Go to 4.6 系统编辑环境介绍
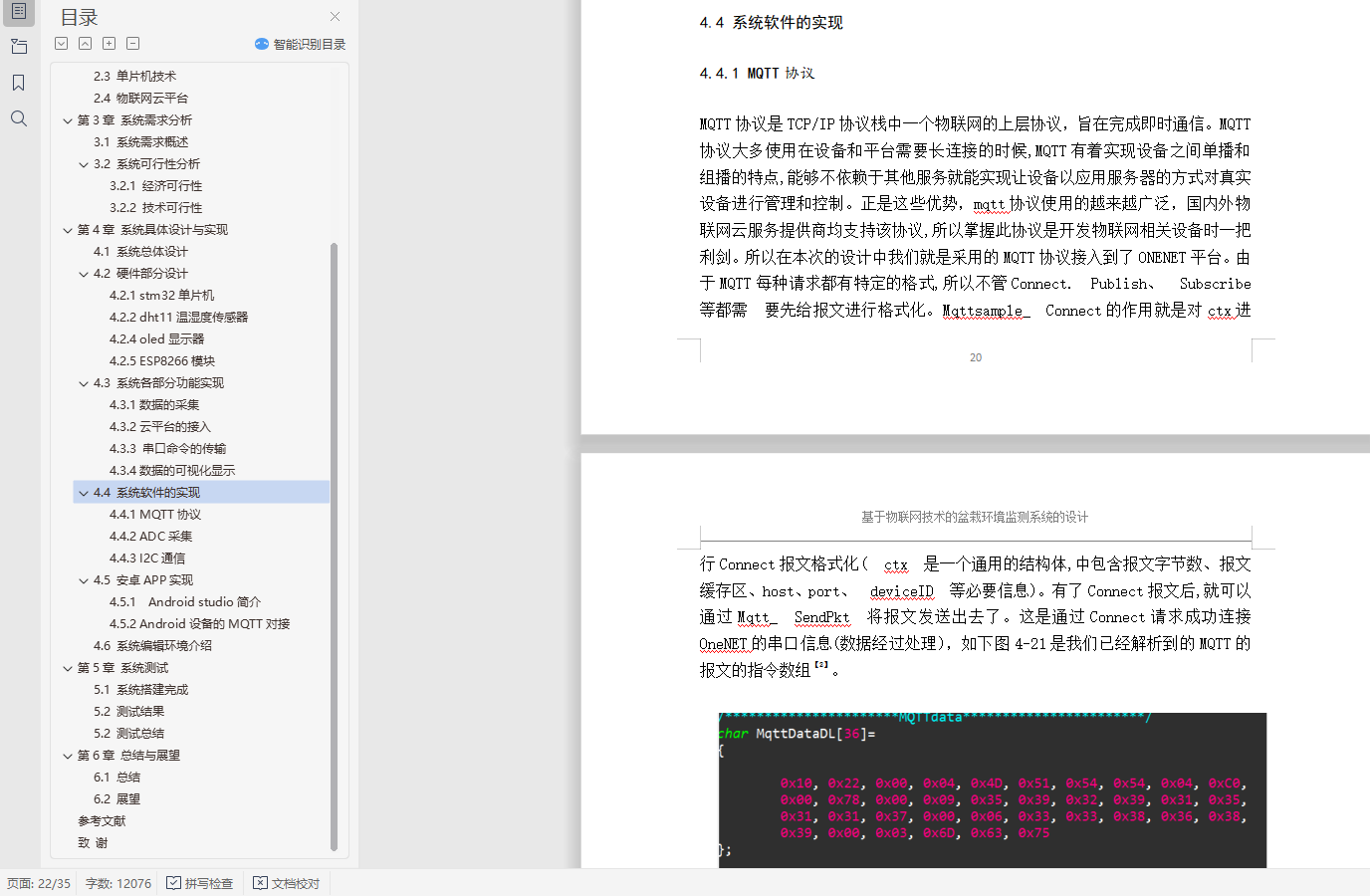Image resolution: width=1370 pixels, height=896 pixels. [152, 645]
